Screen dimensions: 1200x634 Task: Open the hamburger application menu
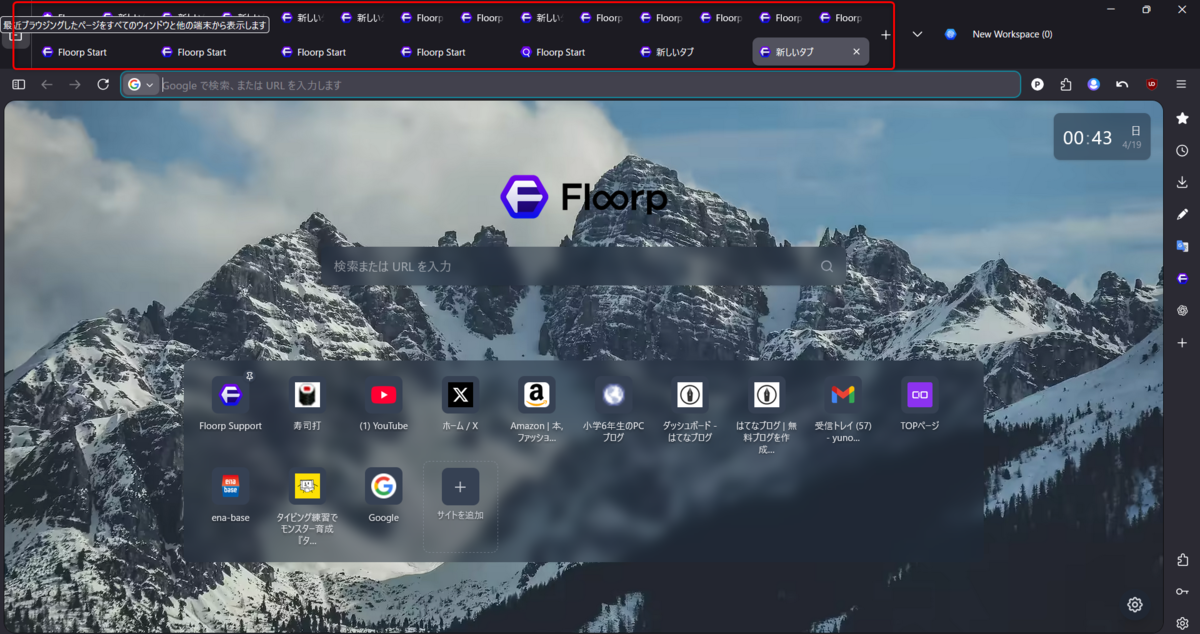tap(1182, 85)
